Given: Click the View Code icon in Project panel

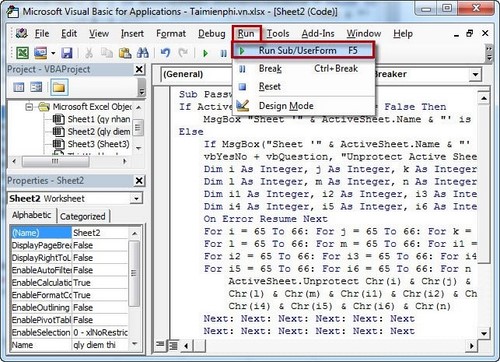Looking at the screenshot, I should point(19,87).
